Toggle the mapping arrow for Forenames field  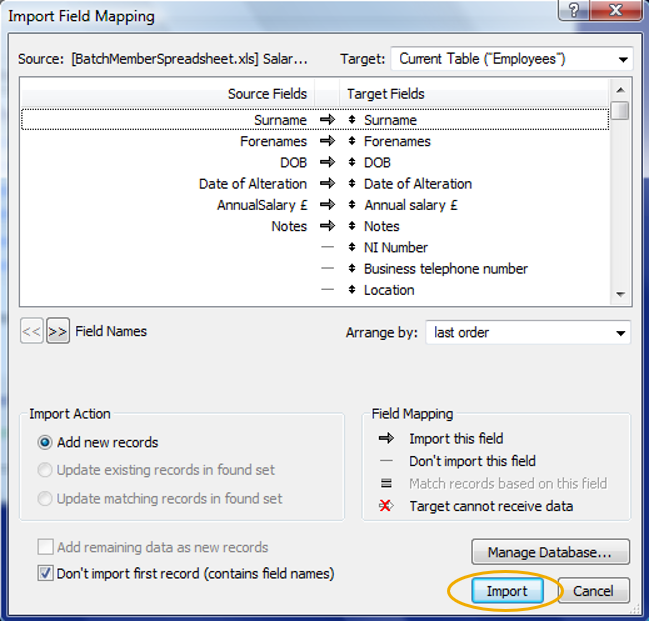[327, 141]
